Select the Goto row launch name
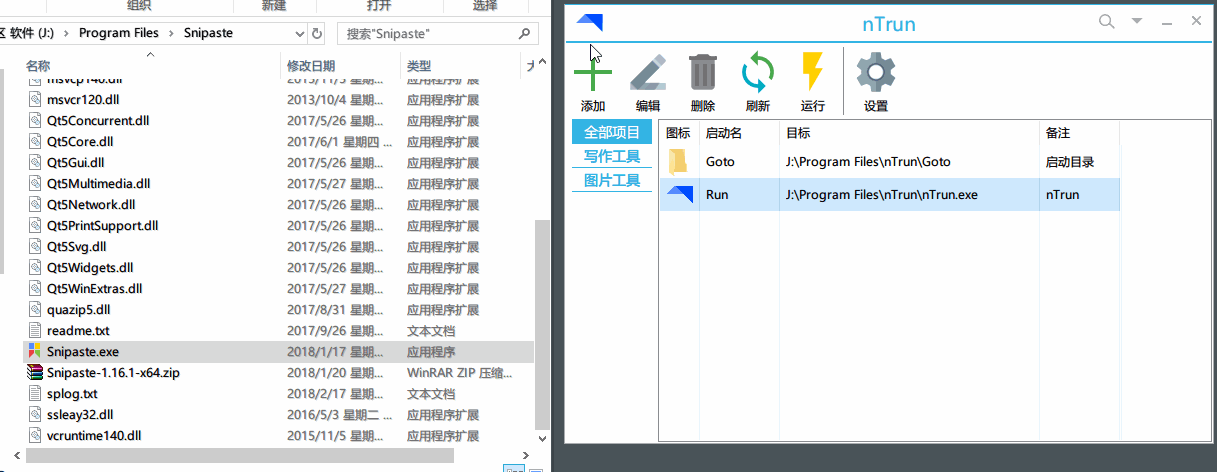Screen dimensions: 1217x472 point(720,162)
